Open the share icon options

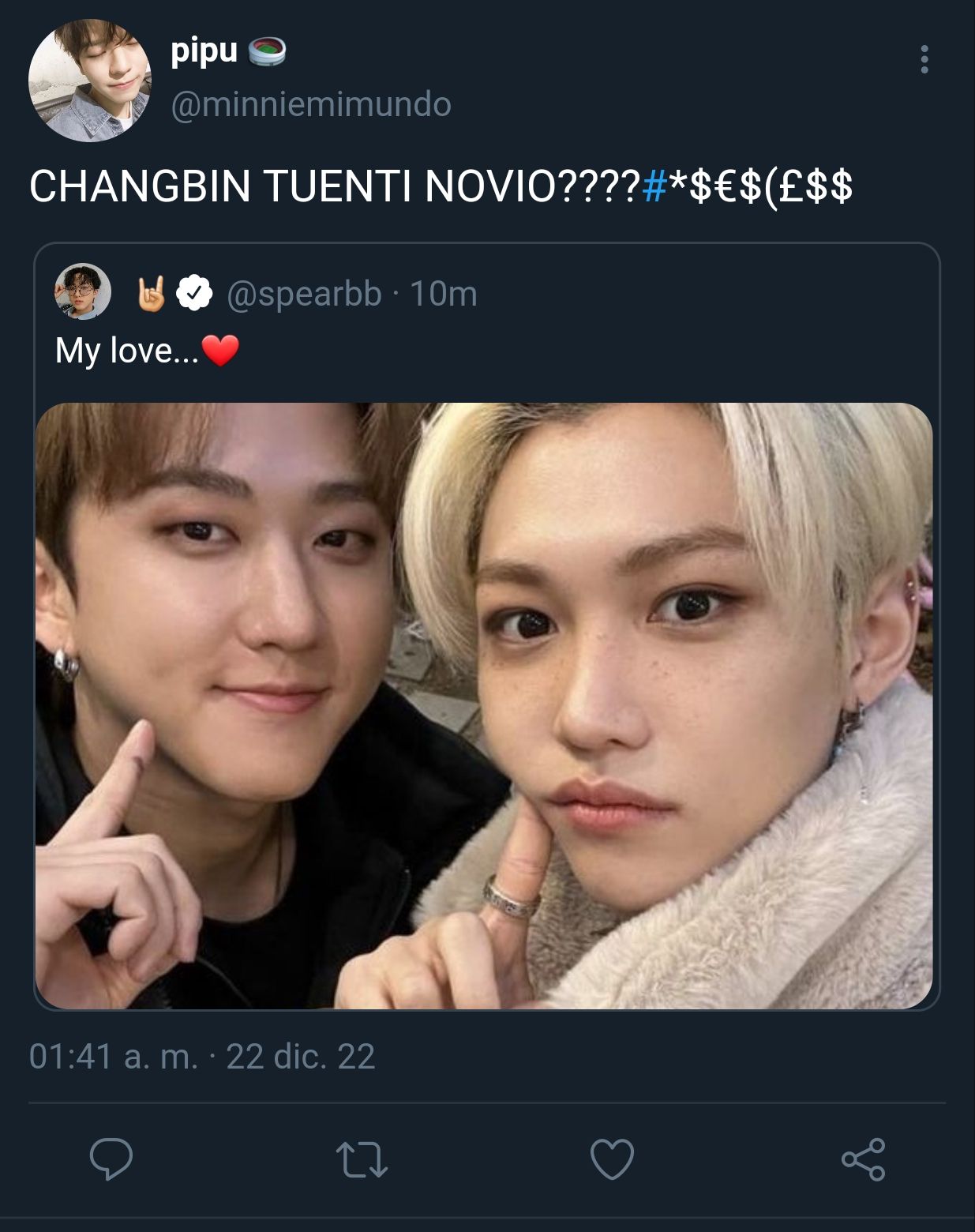pyautogui.click(x=863, y=1159)
